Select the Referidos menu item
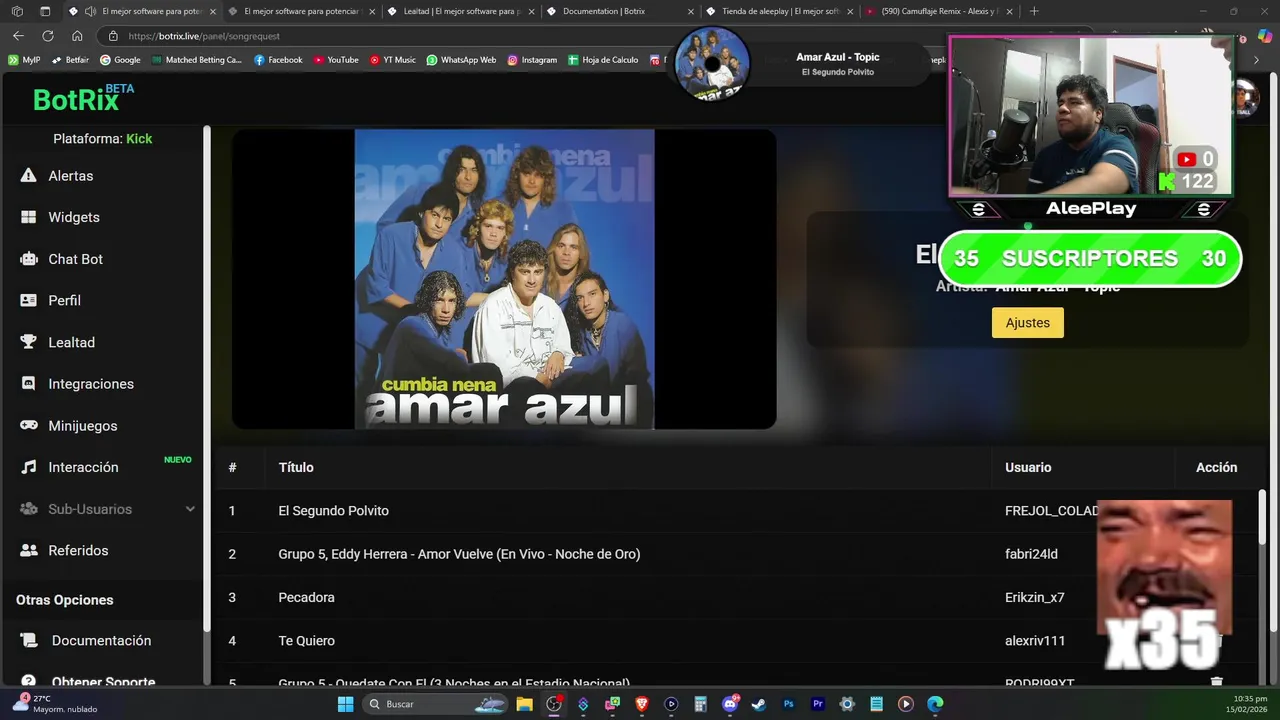The height and width of the screenshot is (720, 1280). click(x=78, y=550)
